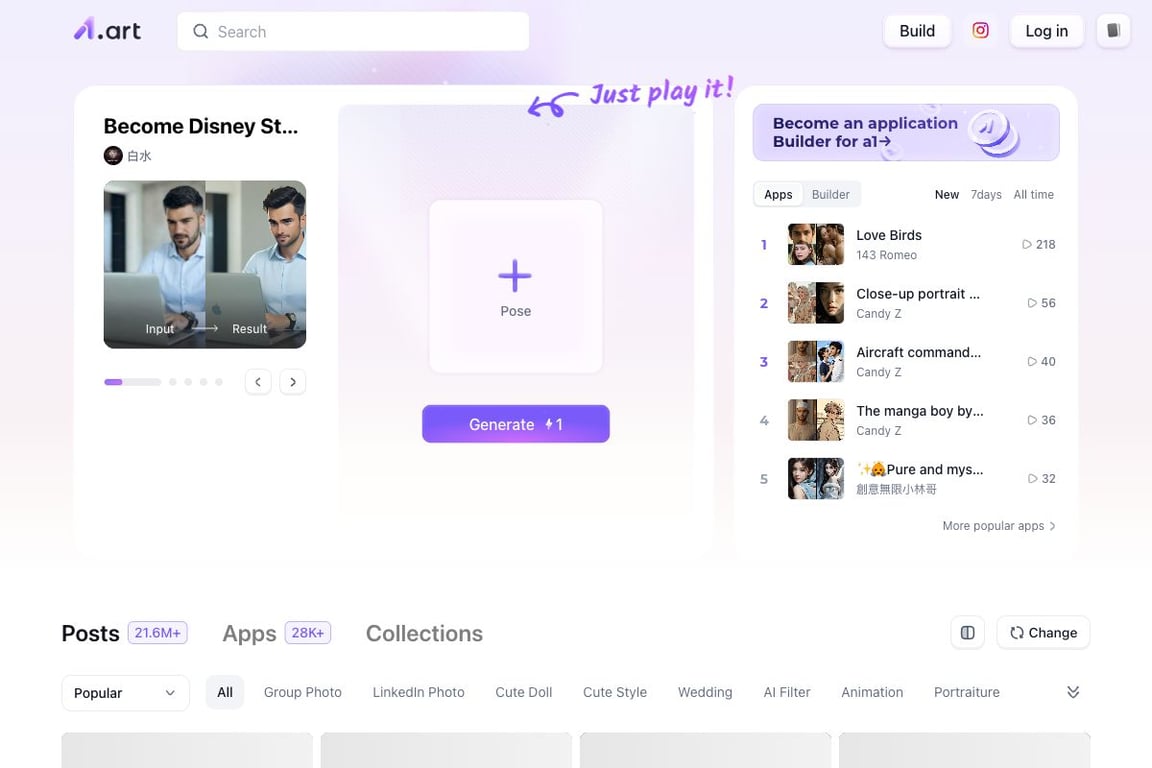Image resolution: width=1152 pixels, height=768 pixels.
Task: Filter by Cute Doll
Action: click(523, 692)
